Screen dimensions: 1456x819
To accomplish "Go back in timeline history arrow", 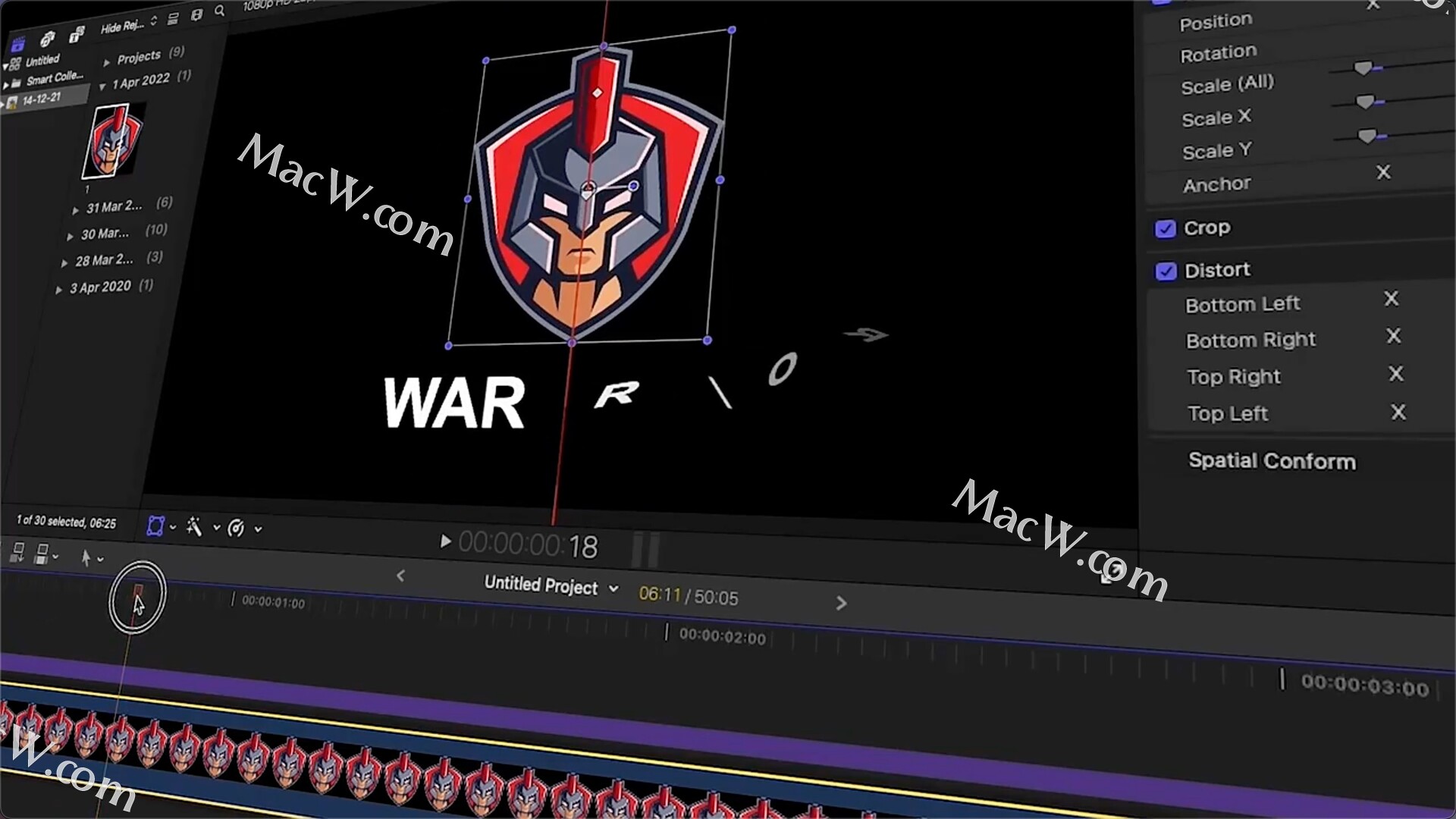I will point(401,576).
